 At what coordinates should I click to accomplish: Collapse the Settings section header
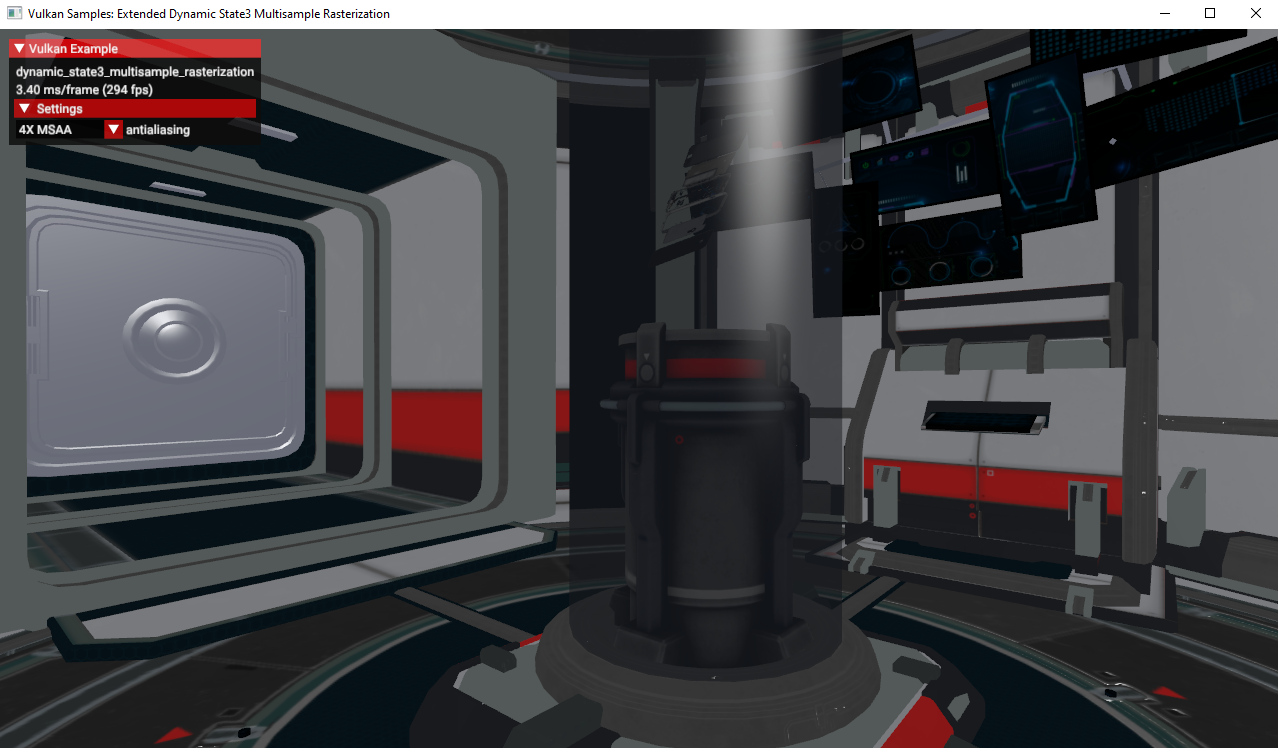coord(25,109)
